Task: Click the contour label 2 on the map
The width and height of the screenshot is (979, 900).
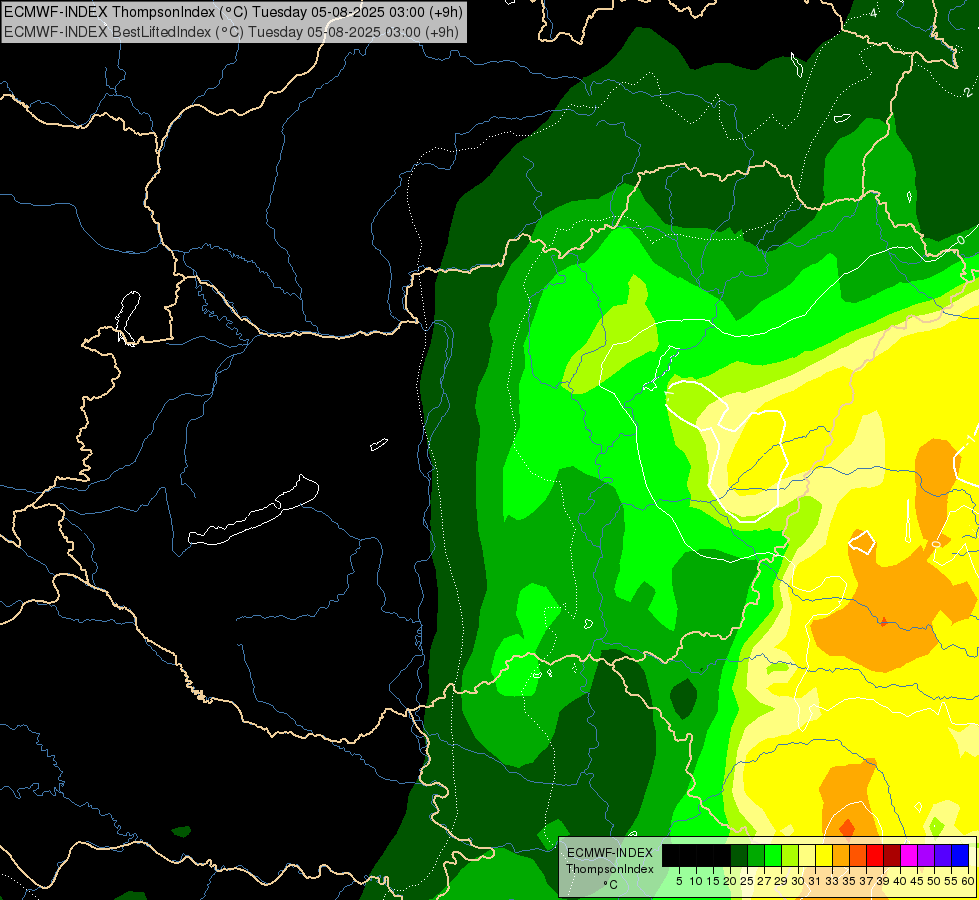Action: [967, 92]
